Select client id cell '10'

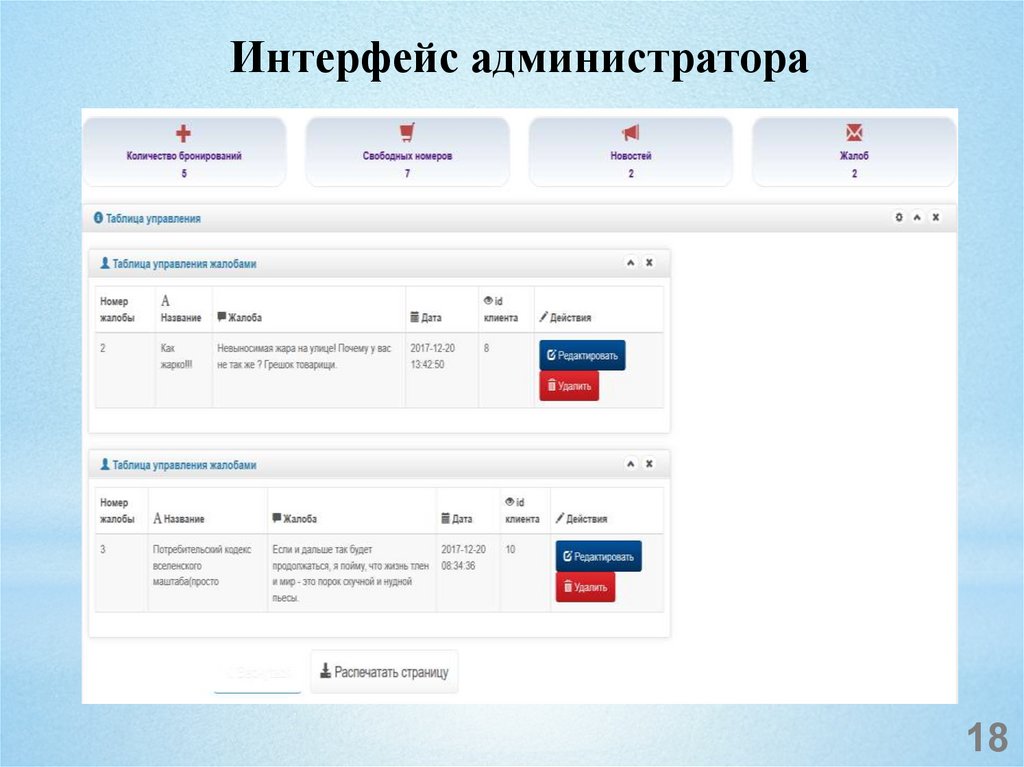[511, 549]
